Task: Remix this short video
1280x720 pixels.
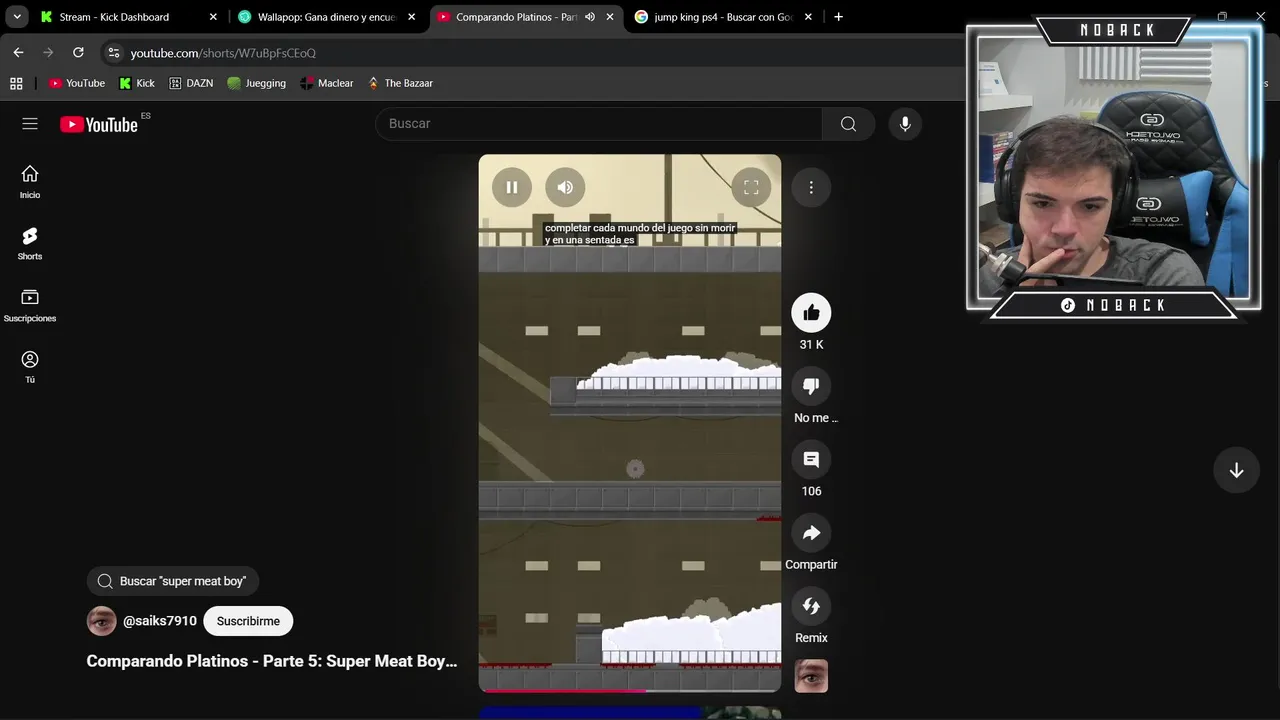Action: (x=811, y=606)
